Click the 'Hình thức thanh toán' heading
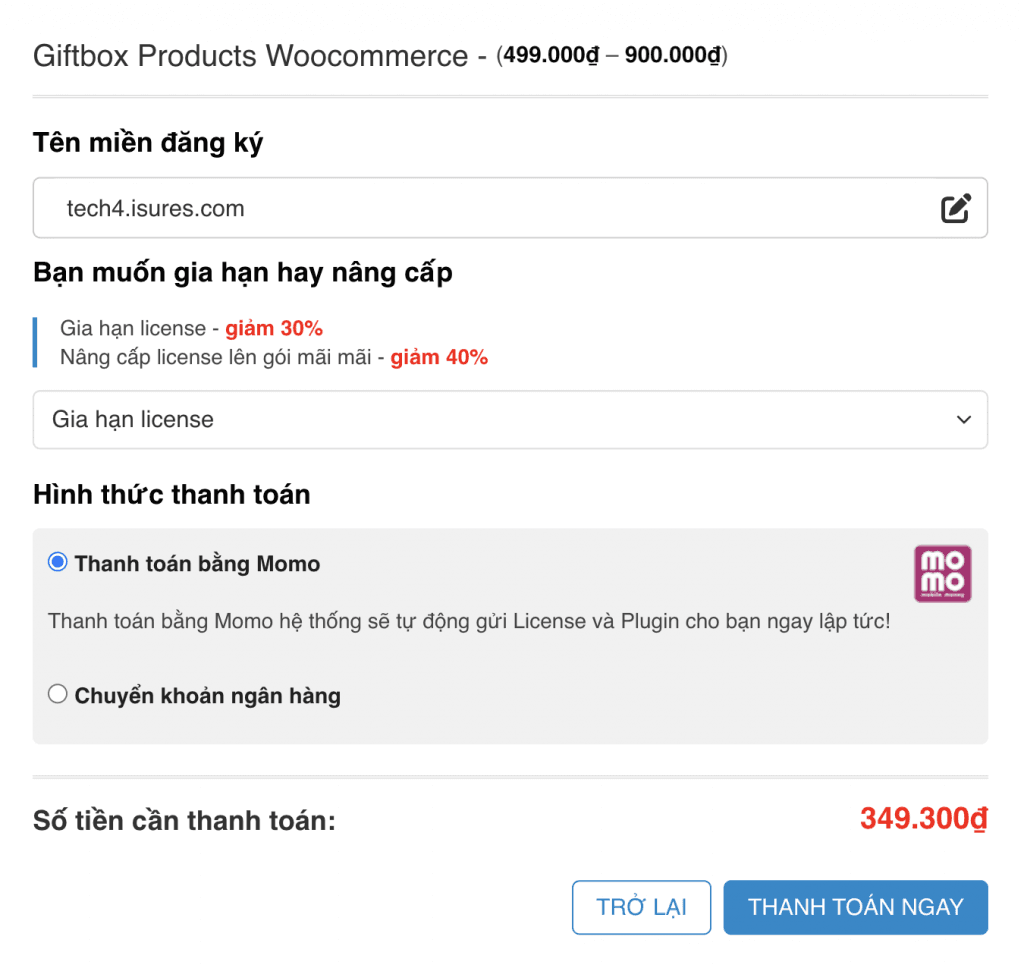 coord(171,494)
